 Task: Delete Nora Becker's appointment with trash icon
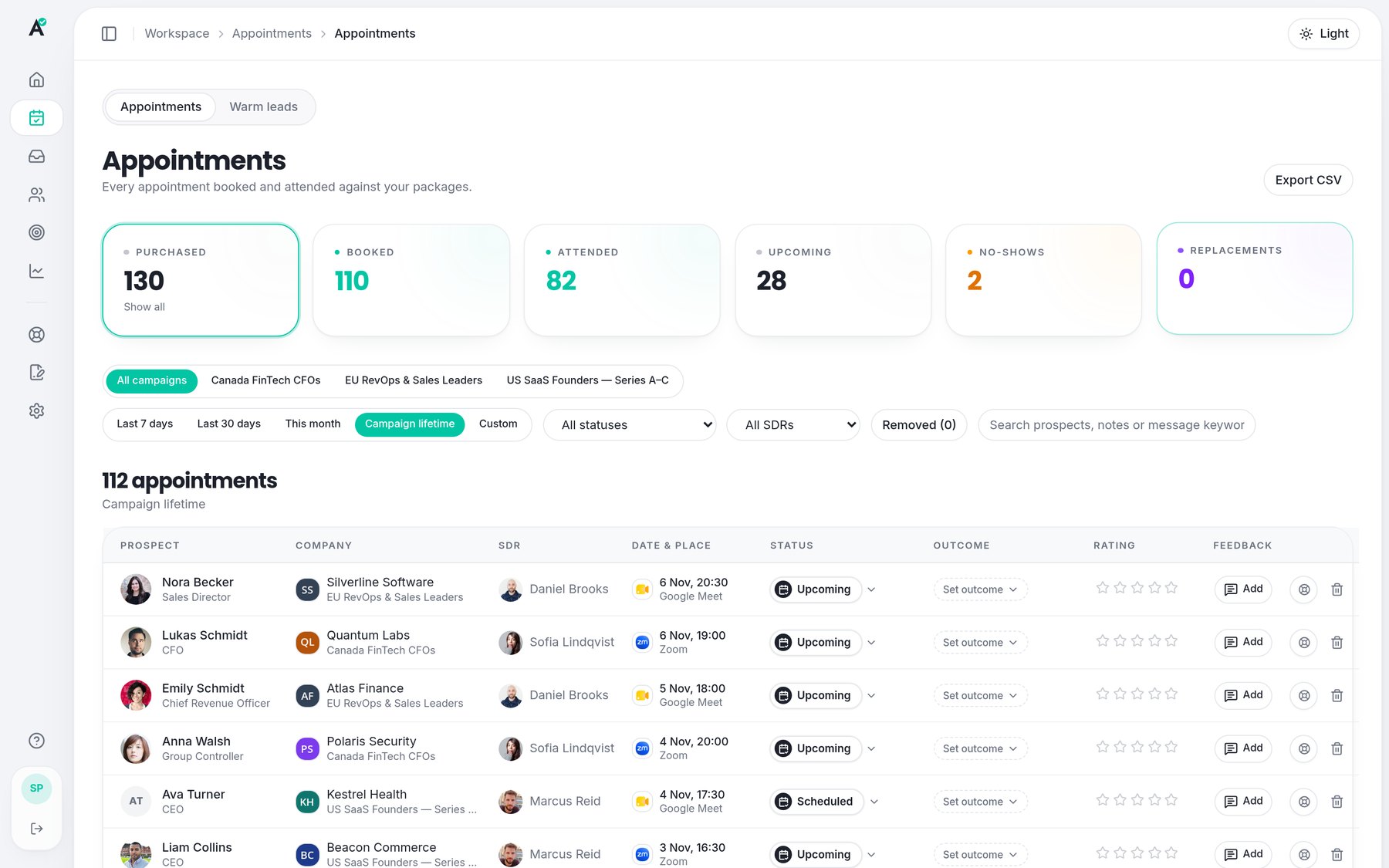tap(1337, 589)
